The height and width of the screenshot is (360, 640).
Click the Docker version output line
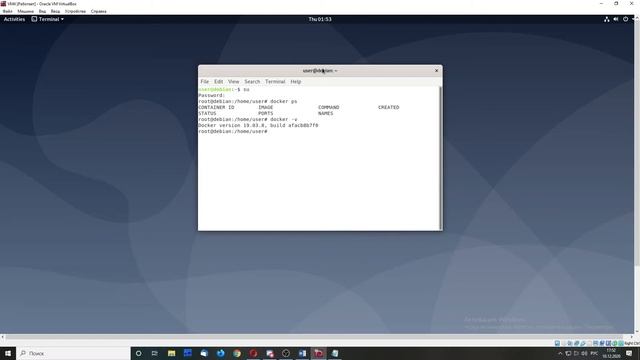[x=258, y=125]
